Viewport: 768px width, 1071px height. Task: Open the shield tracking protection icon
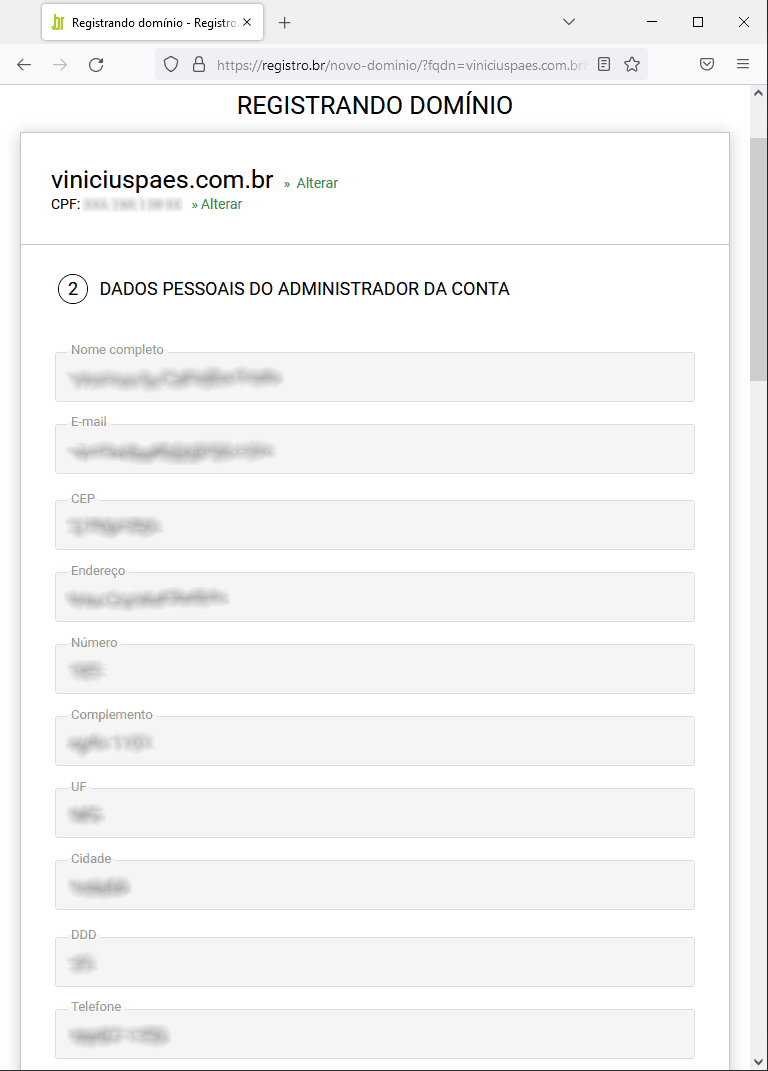tap(171, 65)
